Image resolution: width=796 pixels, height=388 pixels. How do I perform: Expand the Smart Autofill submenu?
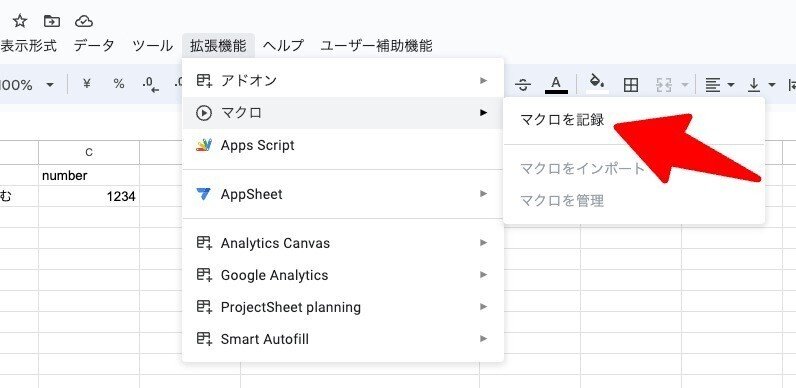343,339
